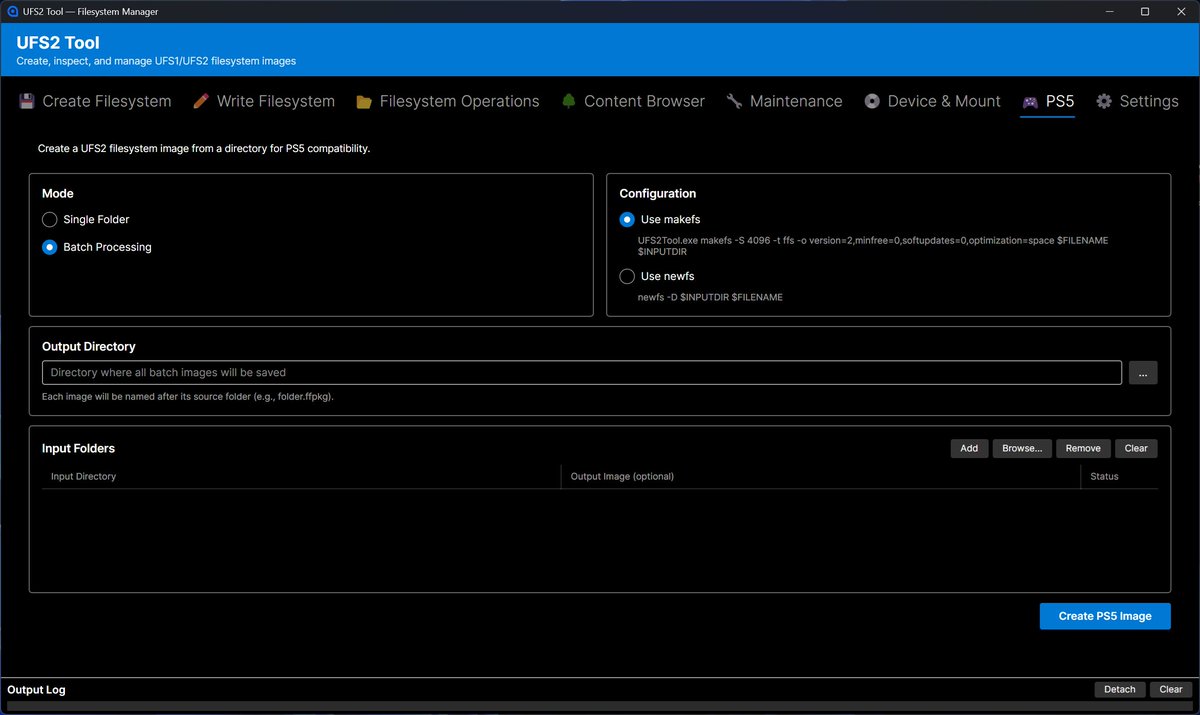The width and height of the screenshot is (1200, 715).
Task: Minimize the UFS2 Tool window
Action: point(1109,11)
